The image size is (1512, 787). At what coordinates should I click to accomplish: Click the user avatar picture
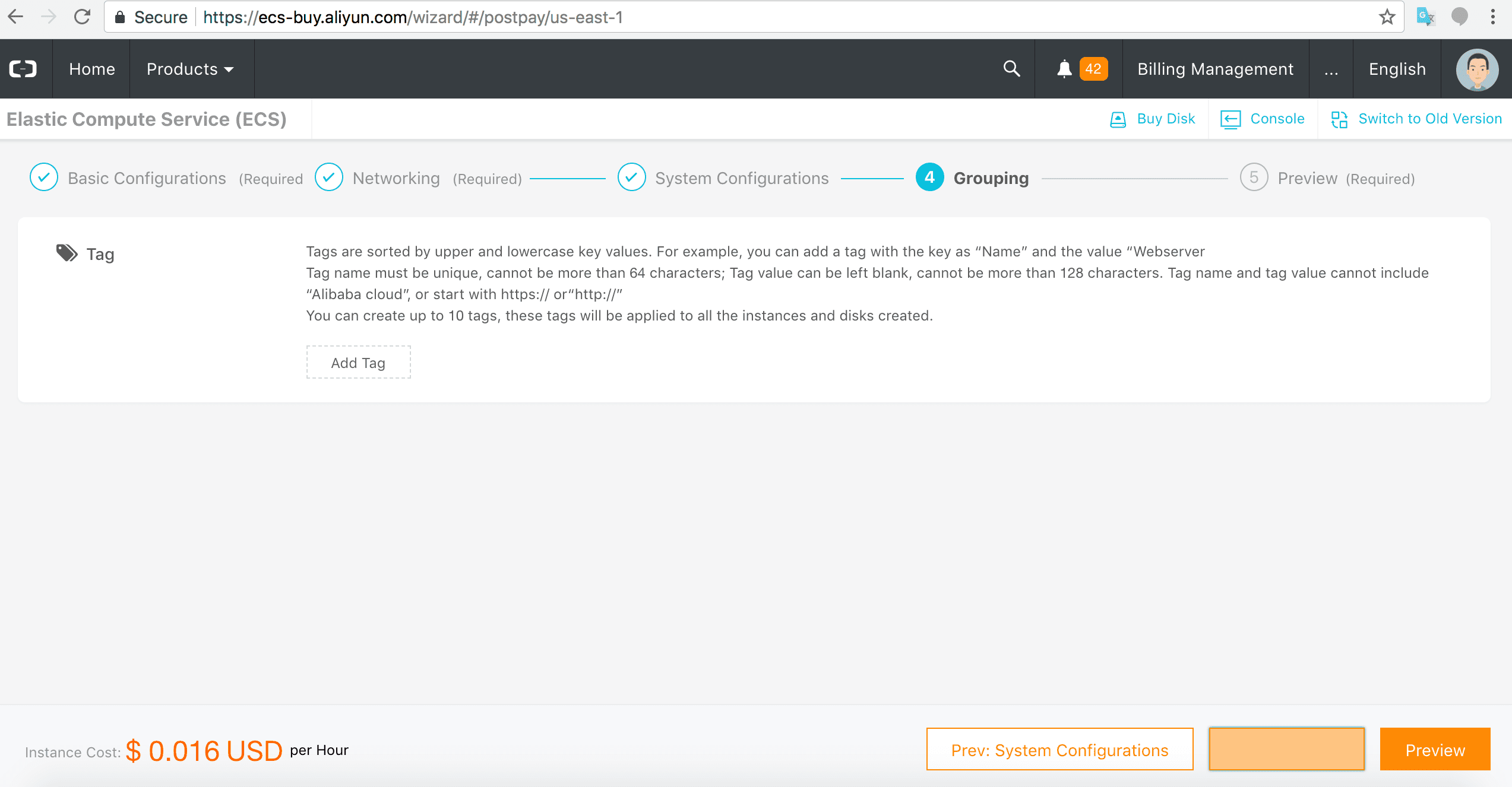click(1477, 69)
